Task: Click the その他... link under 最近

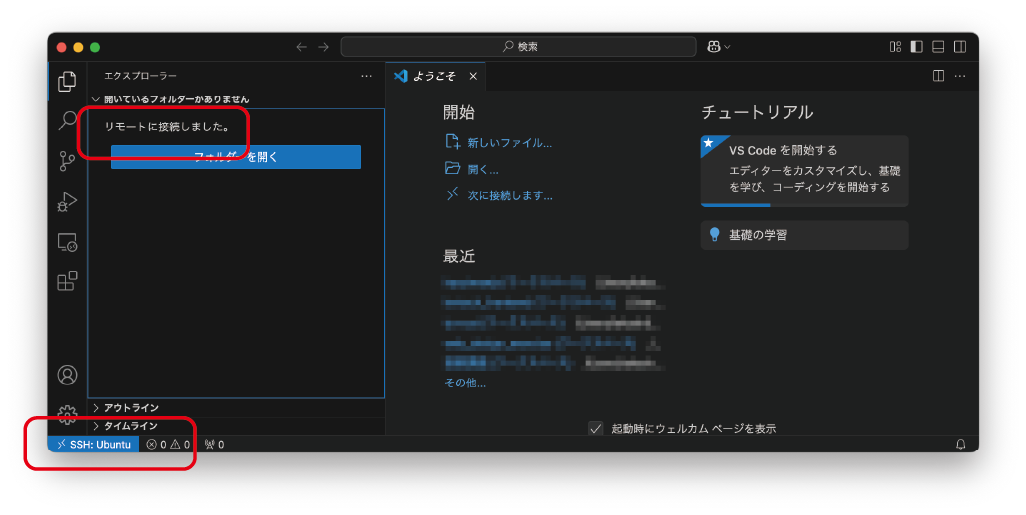Action: coord(465,383)
